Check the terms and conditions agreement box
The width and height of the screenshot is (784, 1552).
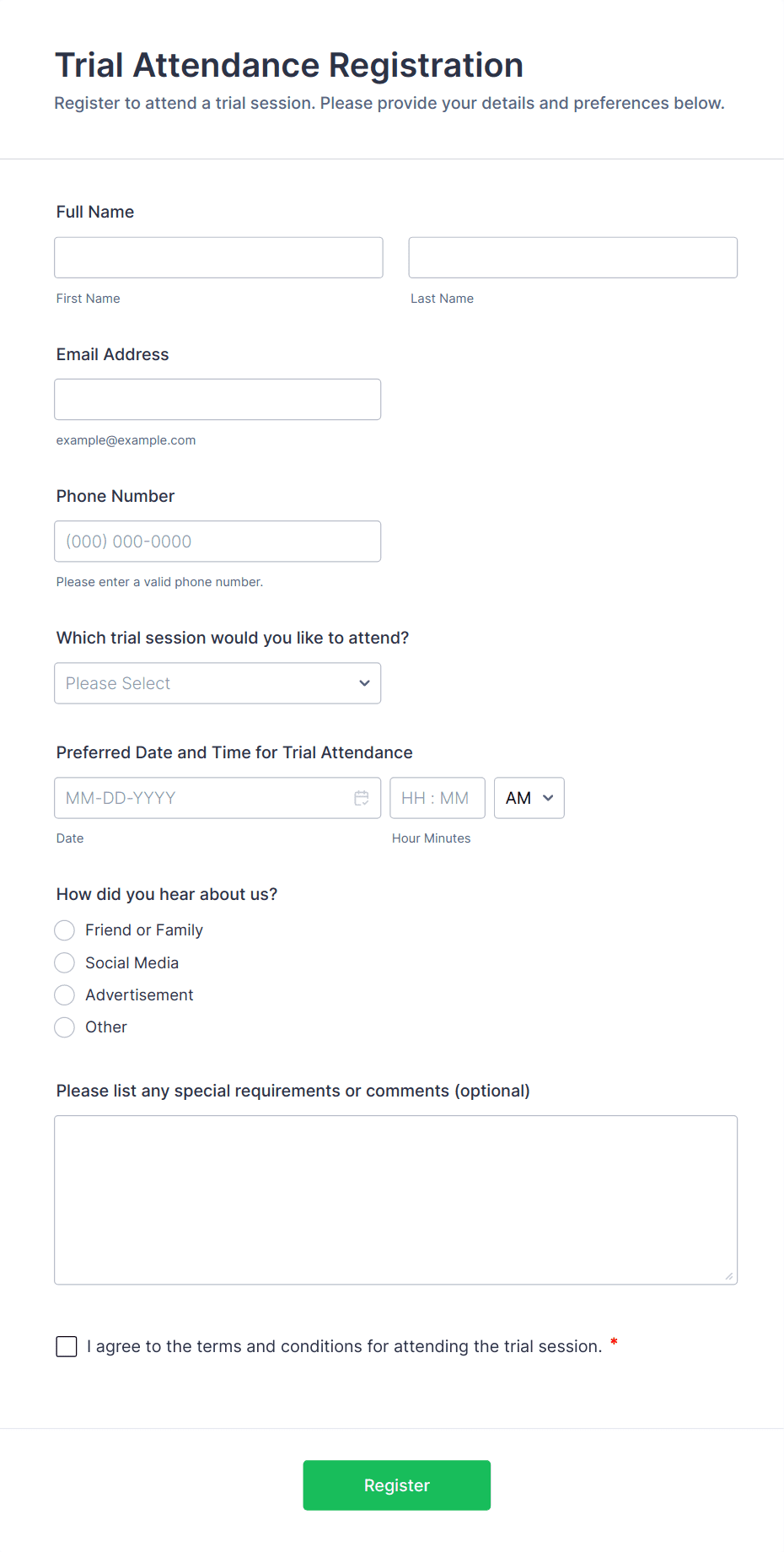[67, 1346]
